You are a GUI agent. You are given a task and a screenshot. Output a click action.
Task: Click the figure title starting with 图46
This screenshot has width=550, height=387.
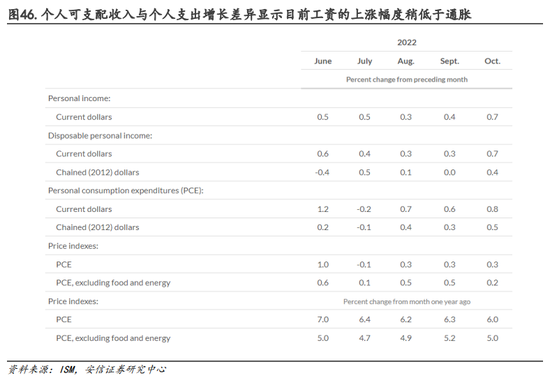coord(239,14)
